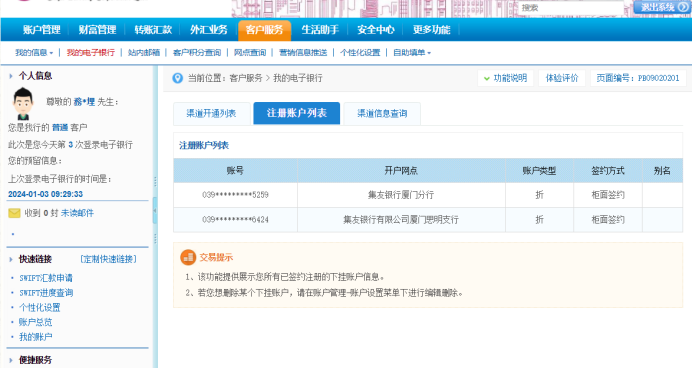This screenshot has width=693, height=368.
Task: Click the user avatar picture
Action: [23, 104]
